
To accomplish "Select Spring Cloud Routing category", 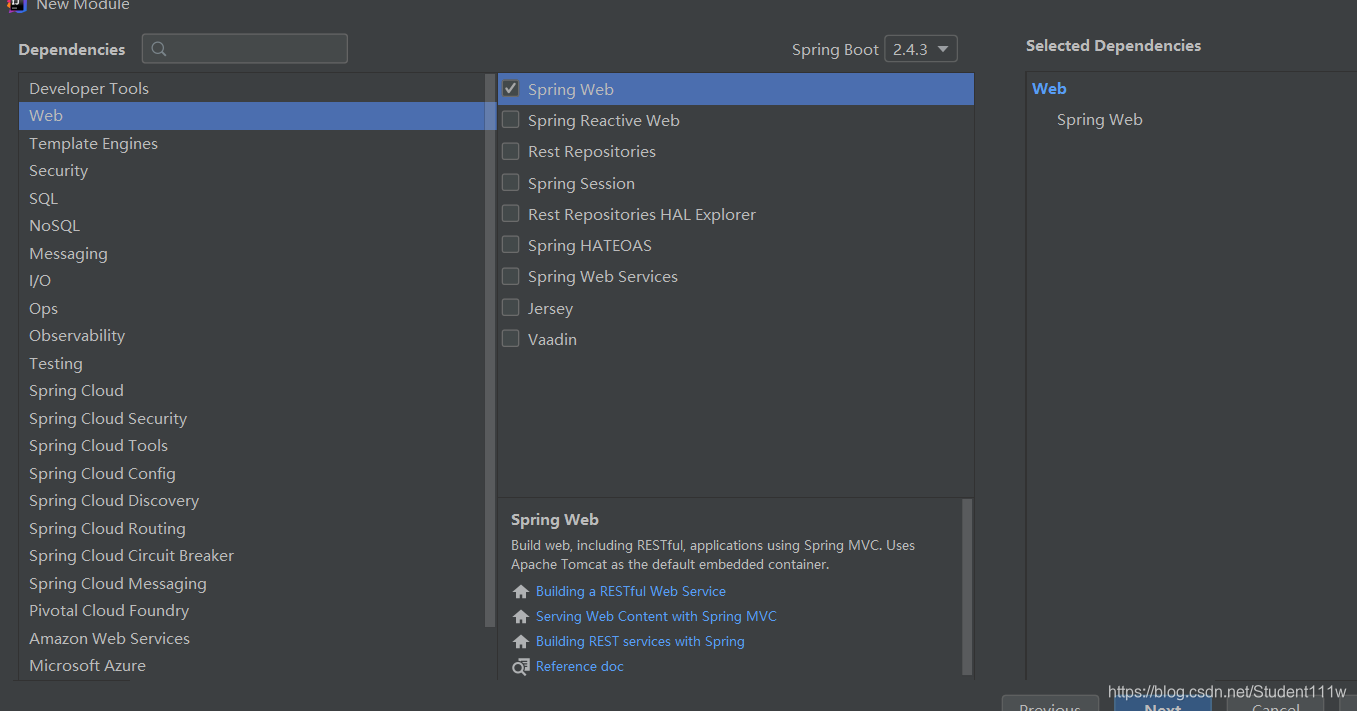I will pos(251,528).
